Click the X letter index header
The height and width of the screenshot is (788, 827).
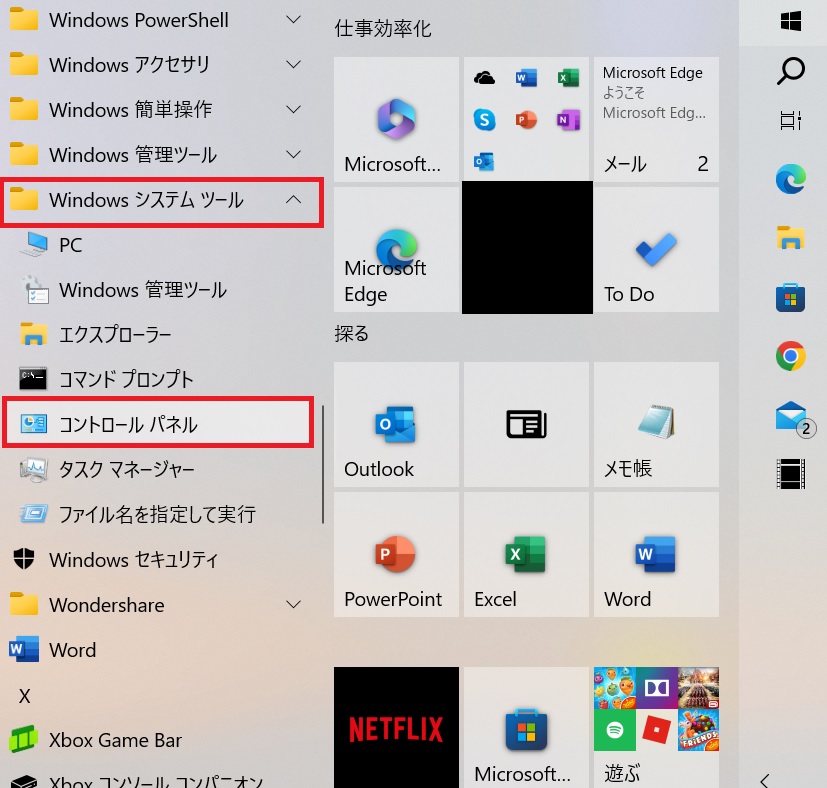[x=24, y=696]
